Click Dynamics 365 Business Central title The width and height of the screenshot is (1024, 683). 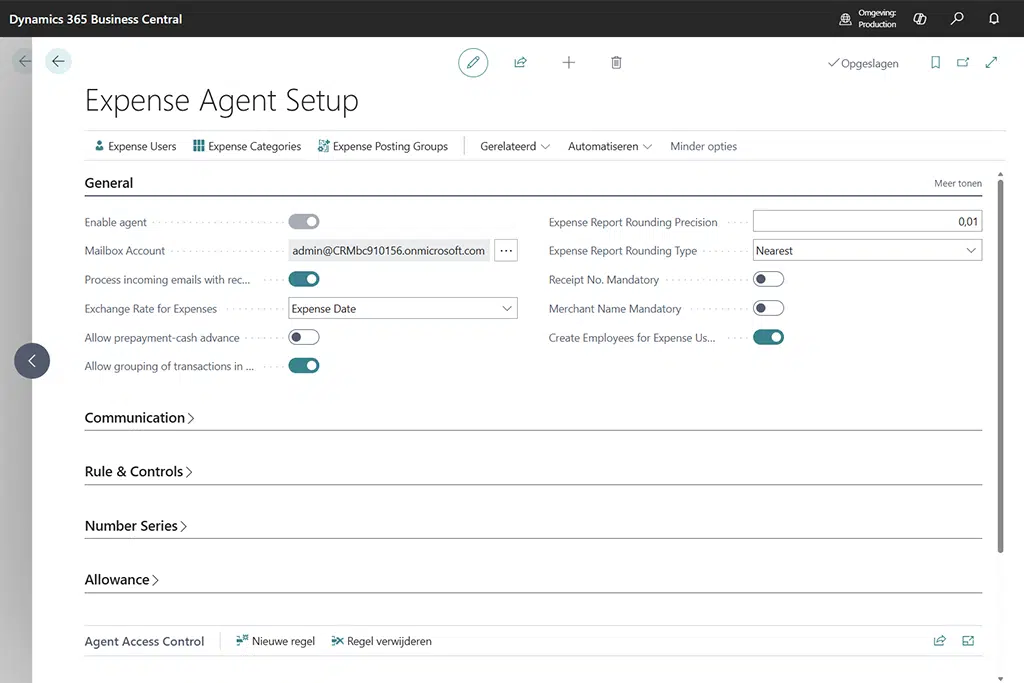point(95,19)
